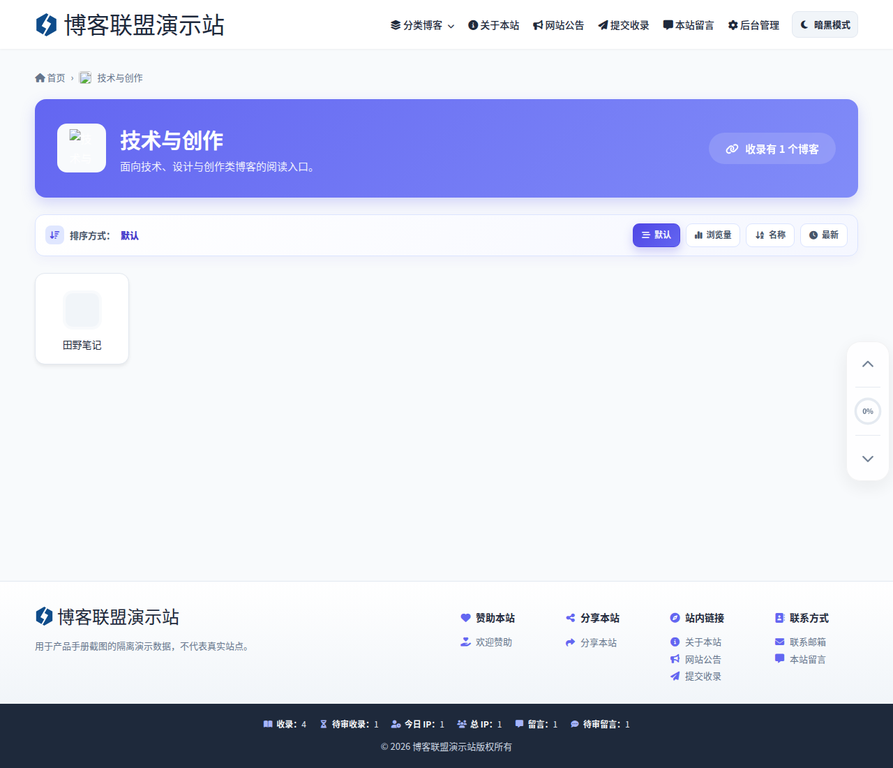The image size is (893, 768).
Task: Sort the list by 名称
Action: [x=770, y=235]
